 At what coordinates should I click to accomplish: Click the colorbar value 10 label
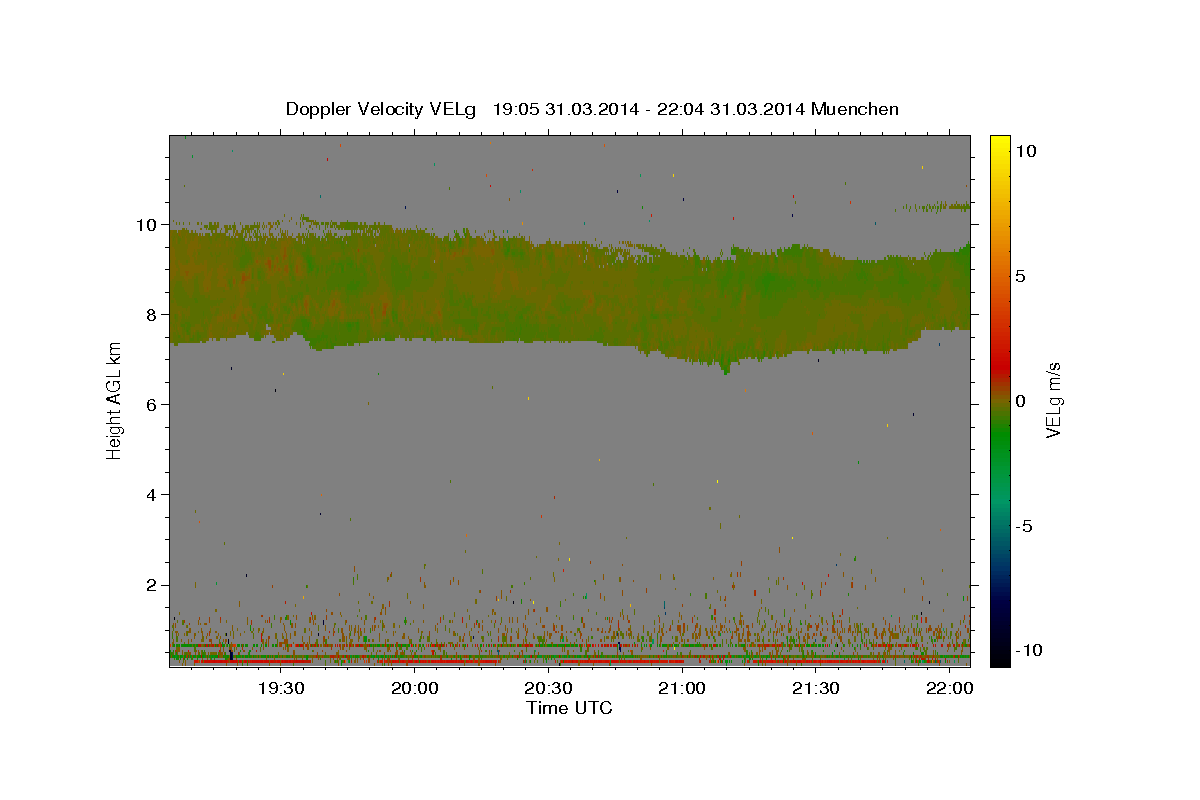[1026, 151]
